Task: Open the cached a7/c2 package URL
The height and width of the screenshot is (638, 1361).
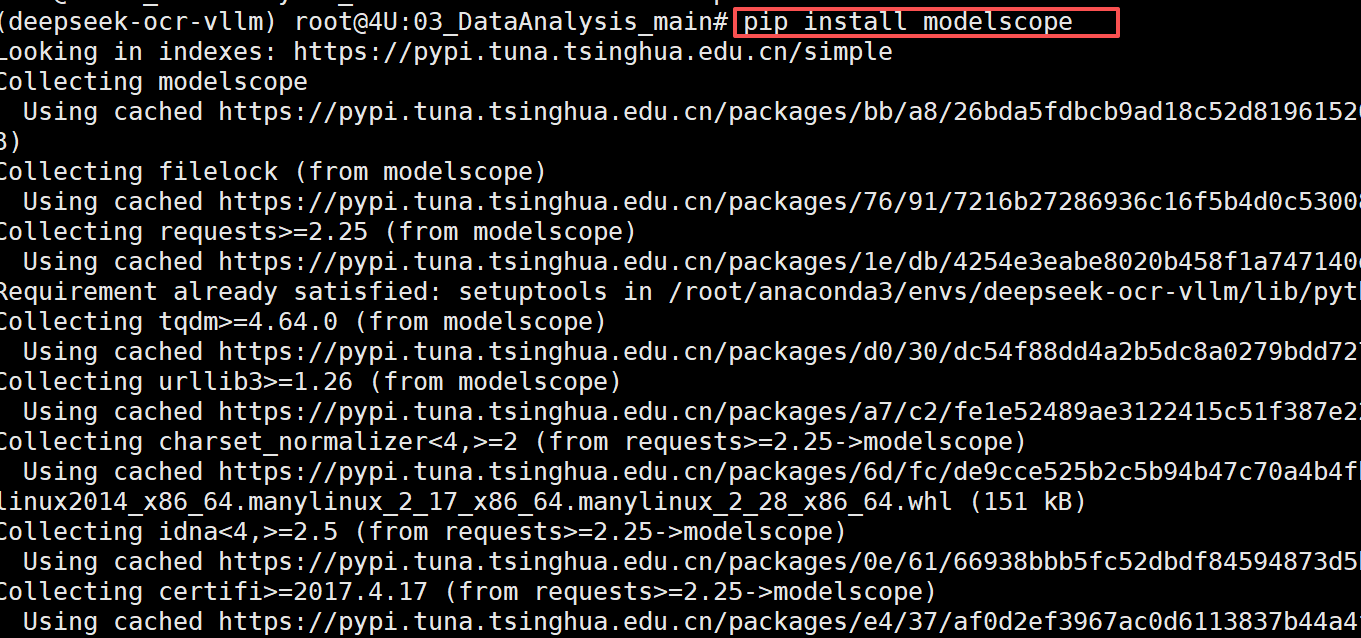Action: pos(790,411)
